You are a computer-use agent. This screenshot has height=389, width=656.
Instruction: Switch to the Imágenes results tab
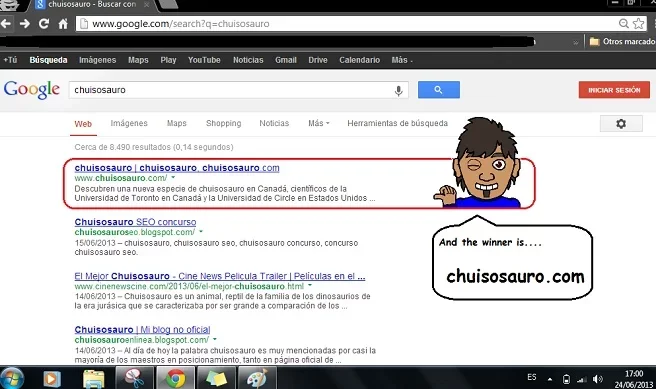click(129, 123)
